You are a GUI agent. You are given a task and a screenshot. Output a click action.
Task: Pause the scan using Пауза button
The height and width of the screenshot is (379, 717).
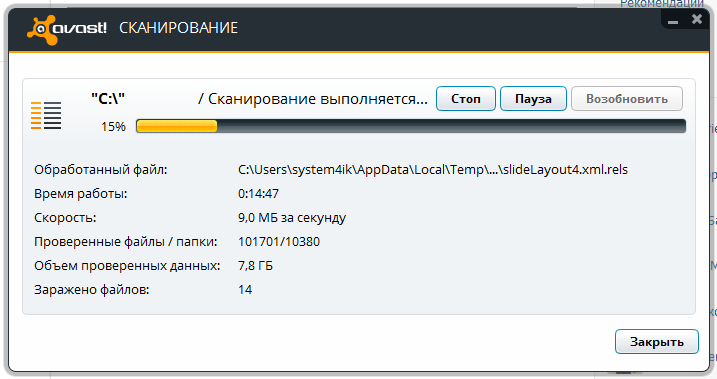[x=533, y=99]
